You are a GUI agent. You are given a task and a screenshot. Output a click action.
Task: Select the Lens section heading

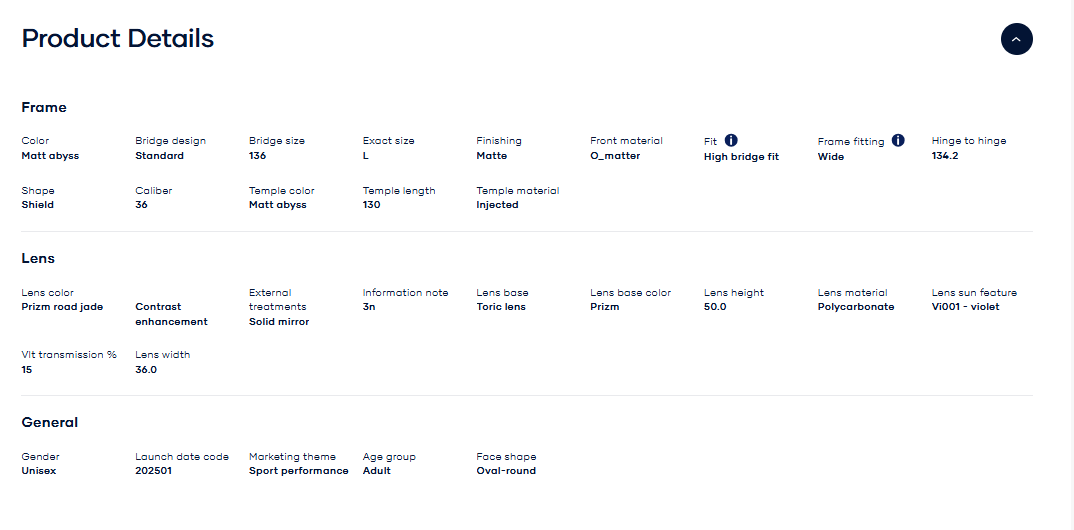click(x=38, y=258)
